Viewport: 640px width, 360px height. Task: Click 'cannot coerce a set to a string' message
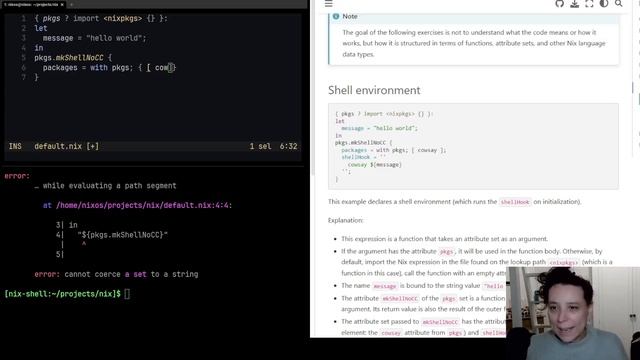coord(131,274)
